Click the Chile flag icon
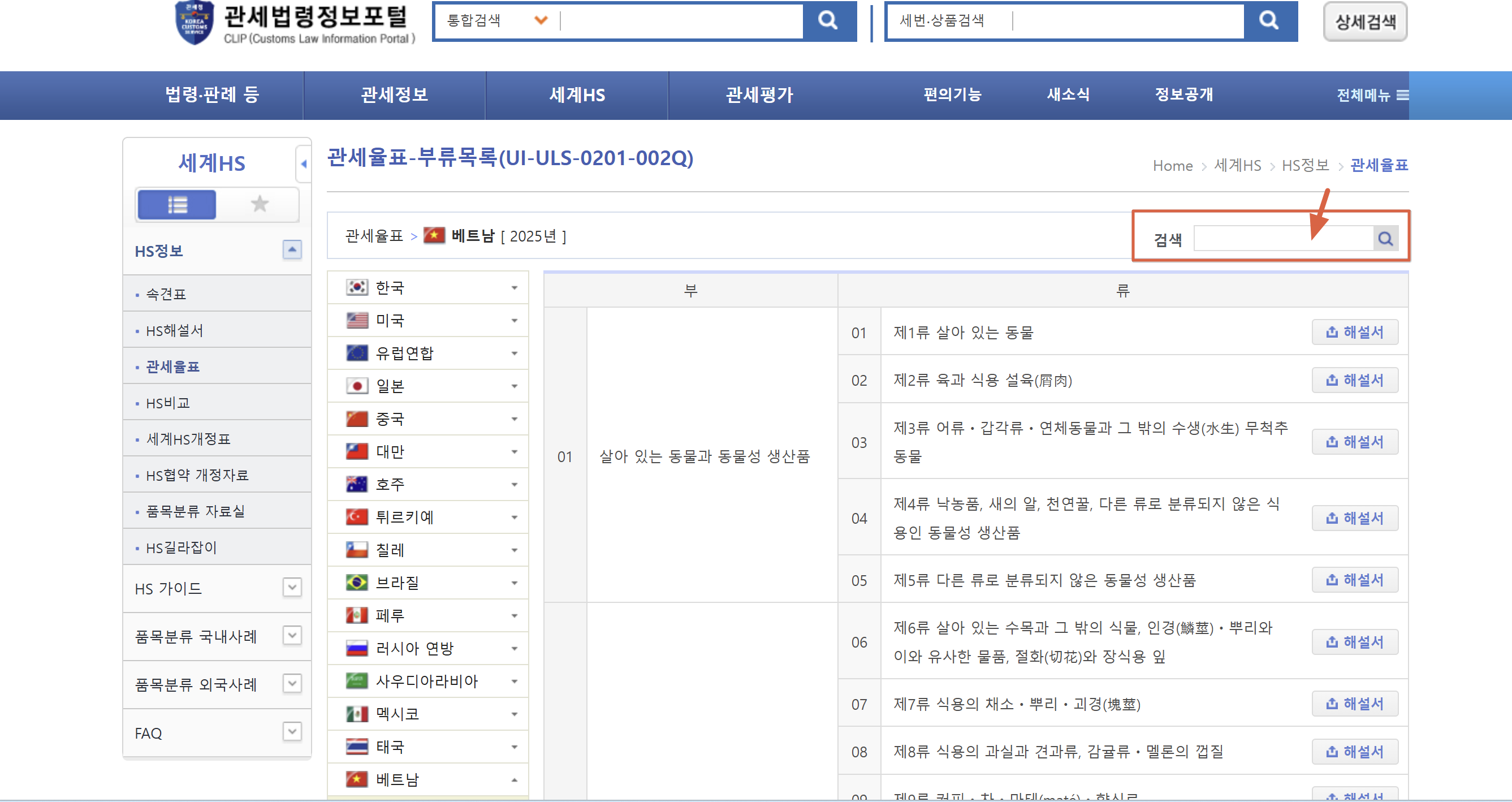 (x=357, y=550)
